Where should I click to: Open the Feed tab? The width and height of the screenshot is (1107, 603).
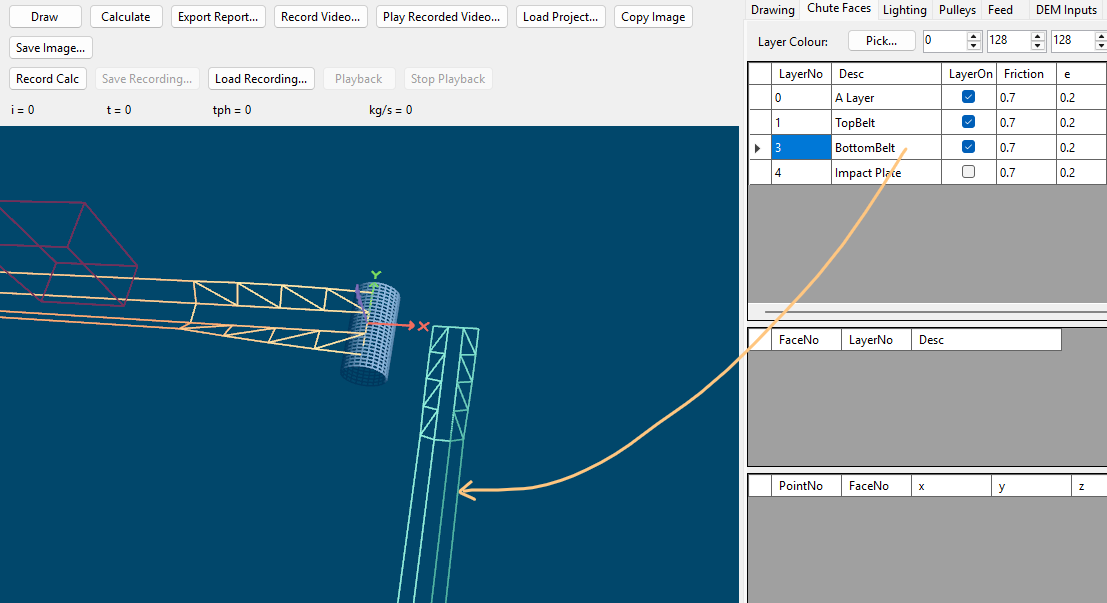click(1000, 10)
